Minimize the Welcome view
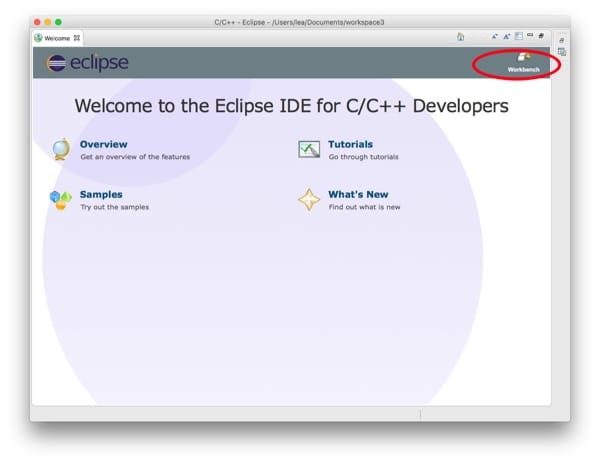Image resolution: width=600 pixels, height=464 pixels. pyautogui.click(x=530, y=35)
